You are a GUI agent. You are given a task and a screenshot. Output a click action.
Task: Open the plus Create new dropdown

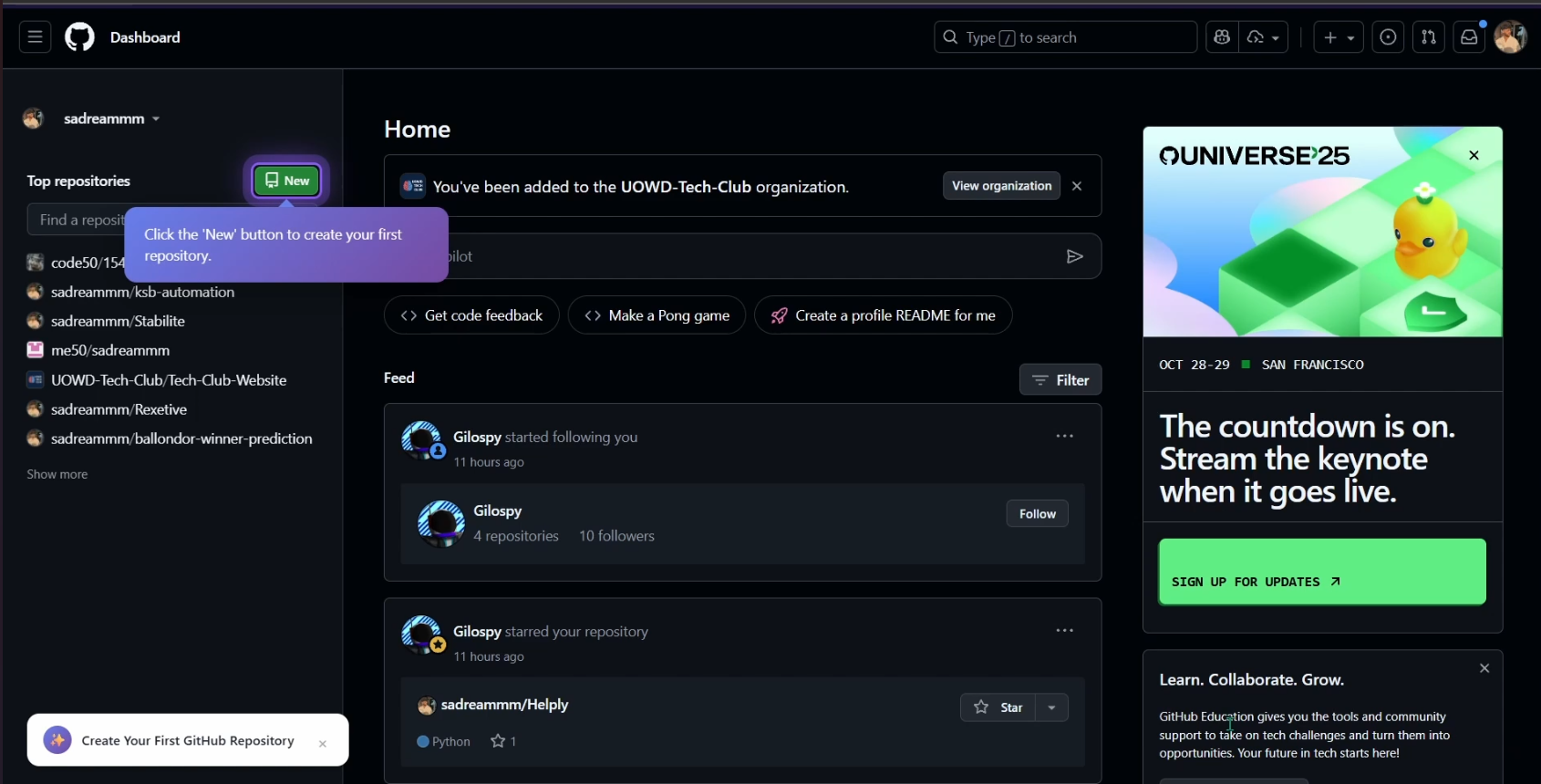click(1339, 37)
